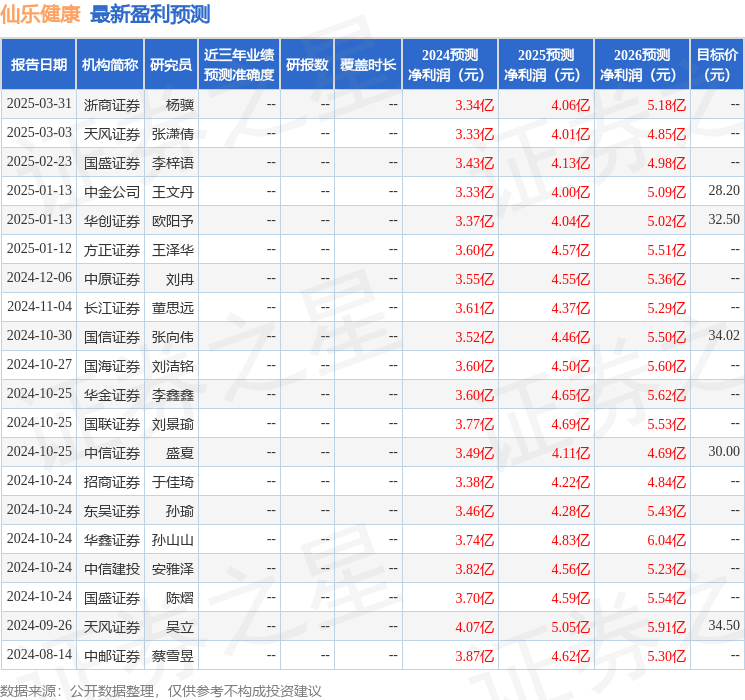Click 2026 forecast value 6.04亿

pyautogui.click(x=666, y=540)
